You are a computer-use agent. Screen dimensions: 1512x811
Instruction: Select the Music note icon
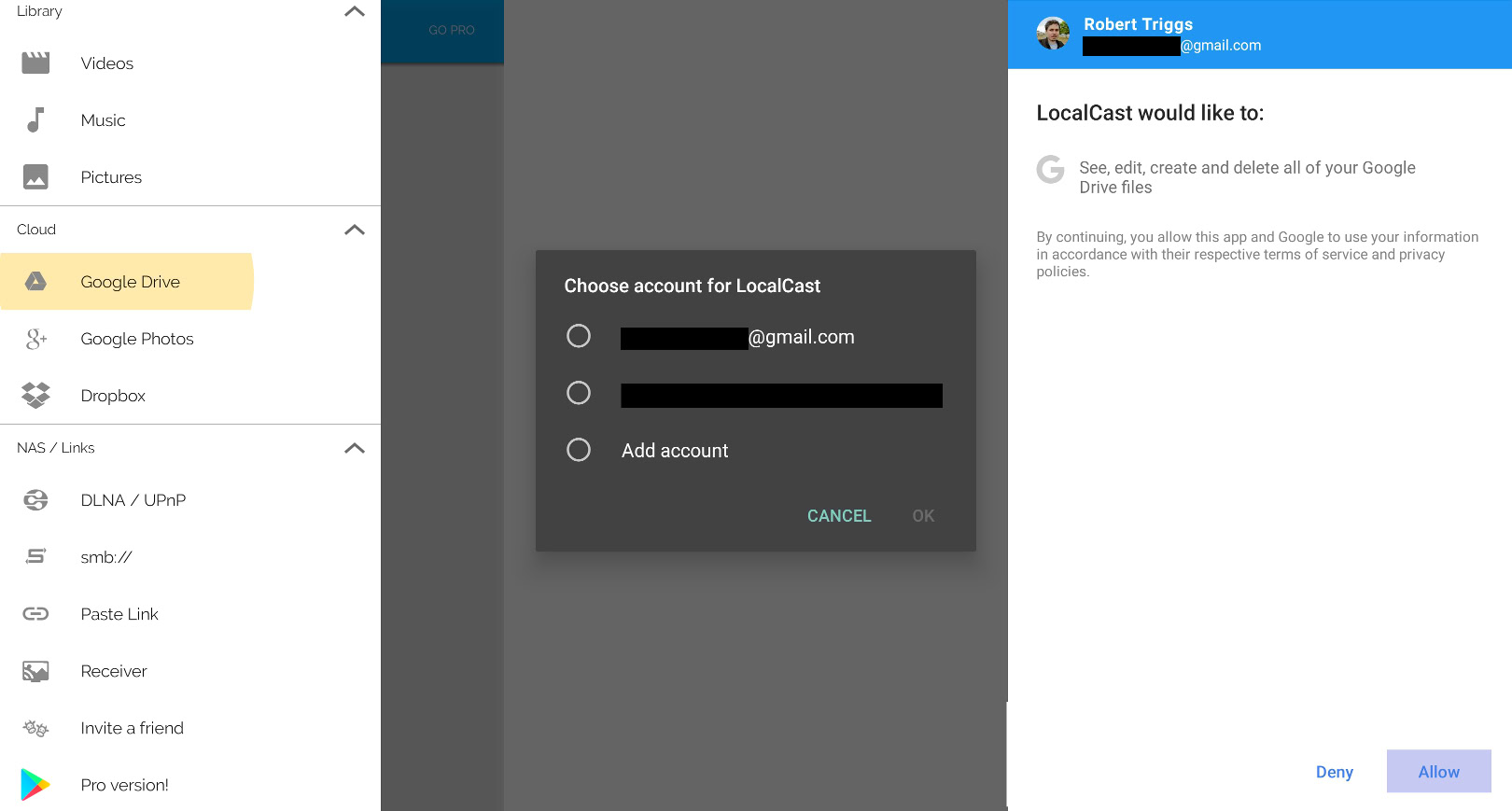(35, 119)
